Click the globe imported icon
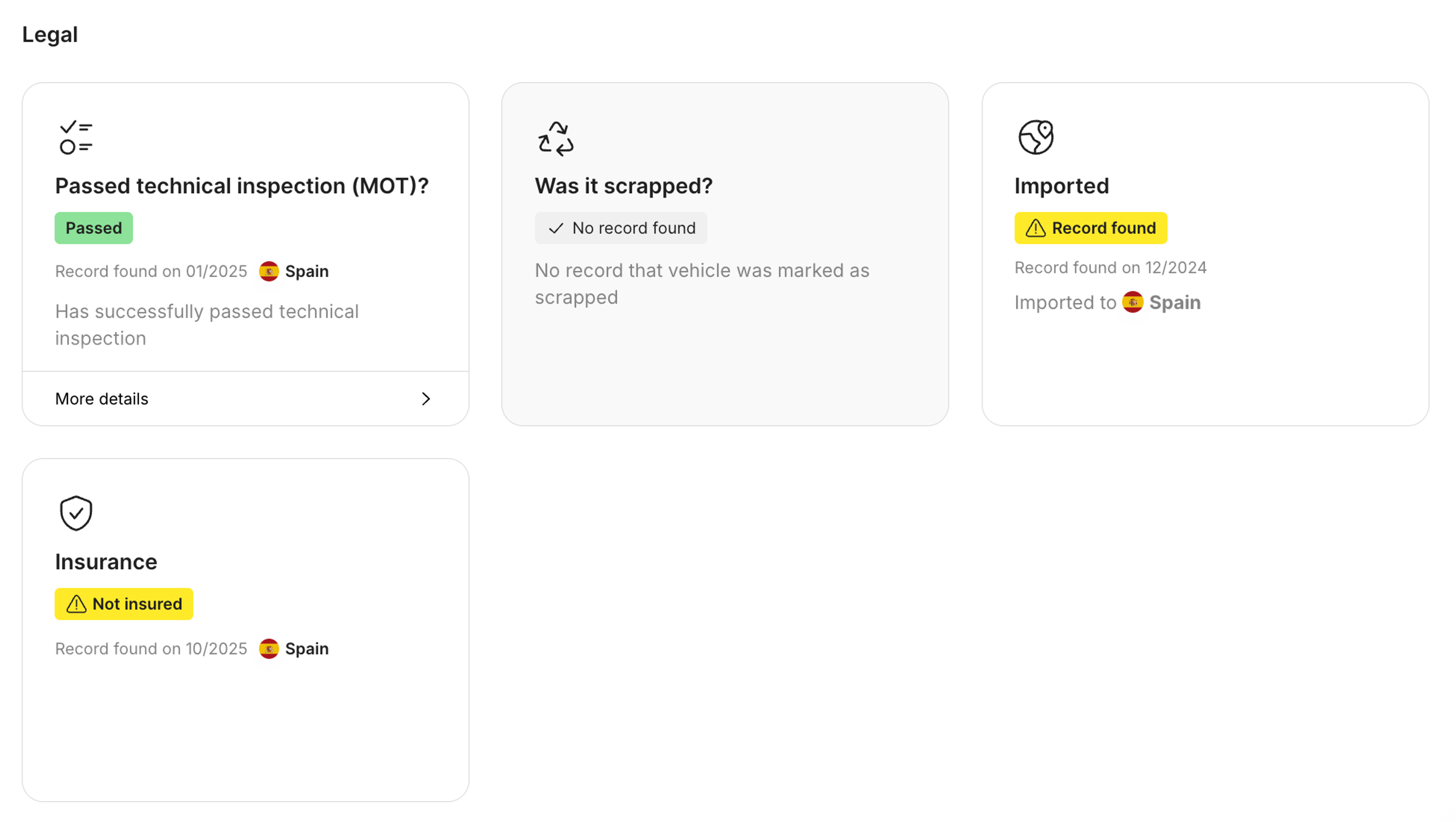This screenshot has width=1456, height=822. [x=1036, y=137]
